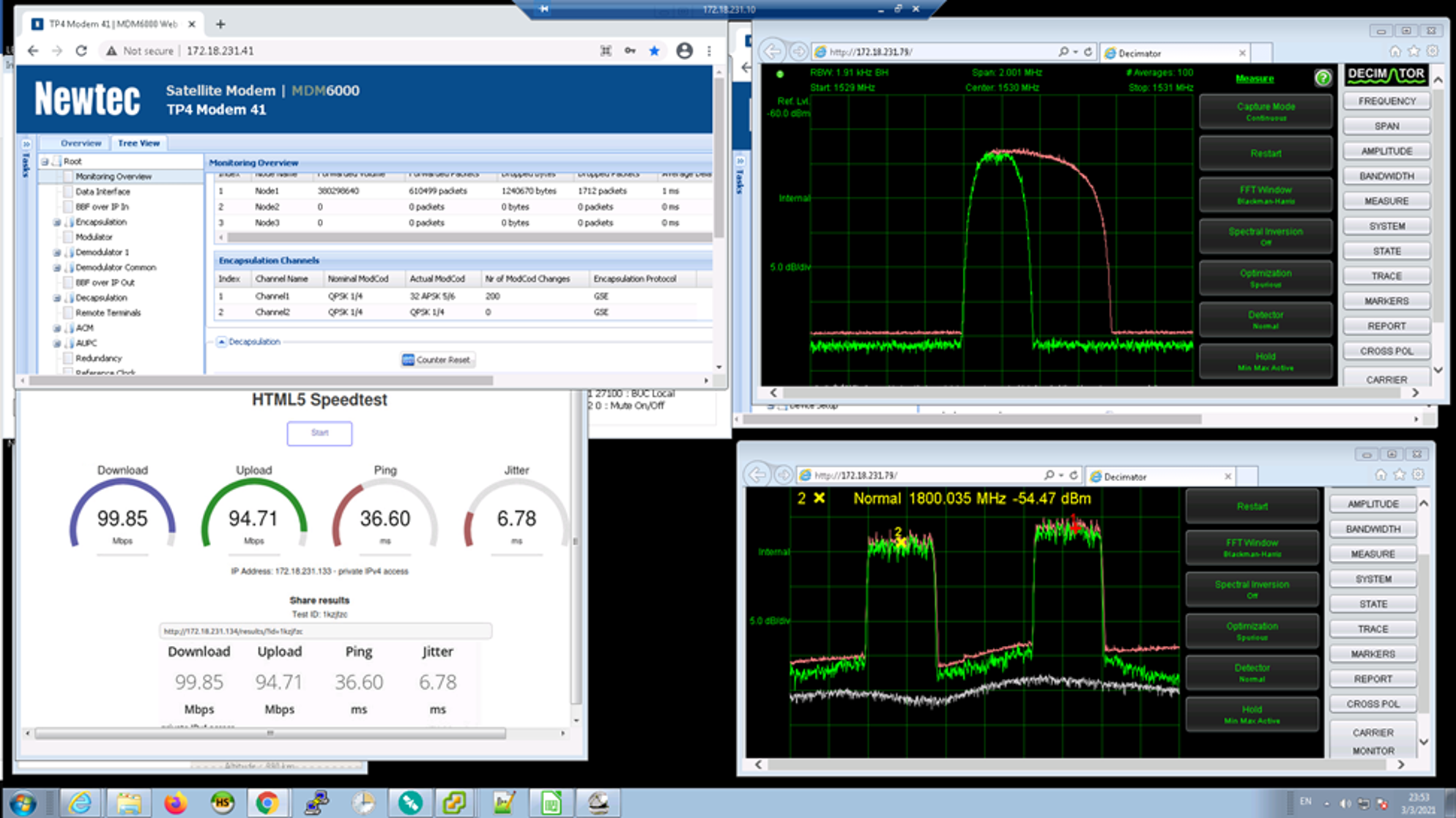Open the Chrome profile avatar icon
Viewport: 1456px width, 818px height.
(x=684, y=51)
